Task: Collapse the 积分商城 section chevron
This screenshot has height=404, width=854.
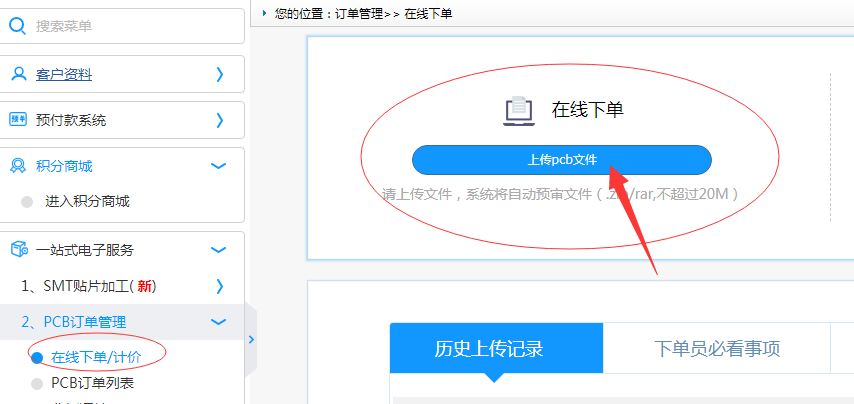Action: tap(219, 166)
